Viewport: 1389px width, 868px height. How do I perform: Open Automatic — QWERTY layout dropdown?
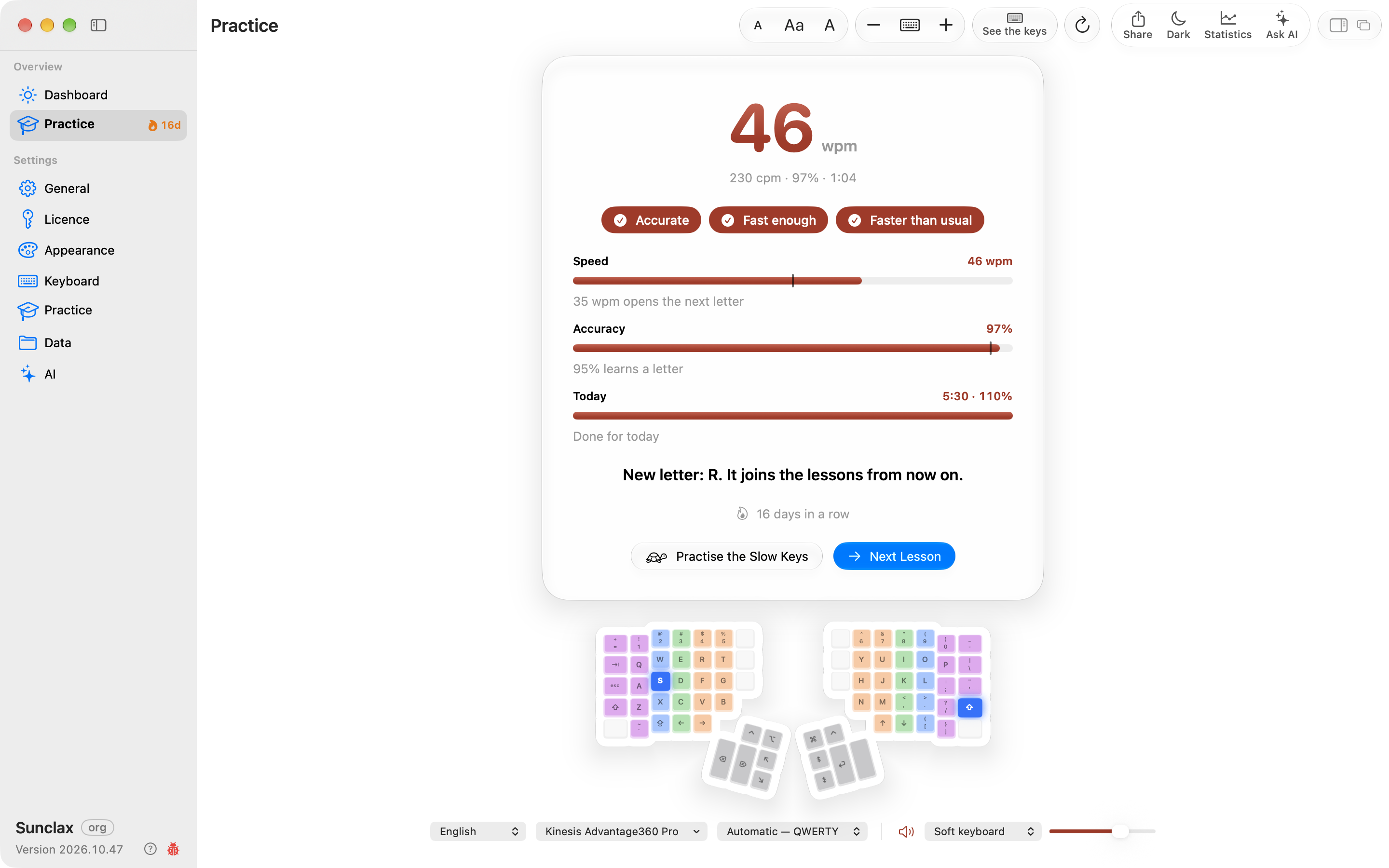pyautogui.click(x=792, y=831)
